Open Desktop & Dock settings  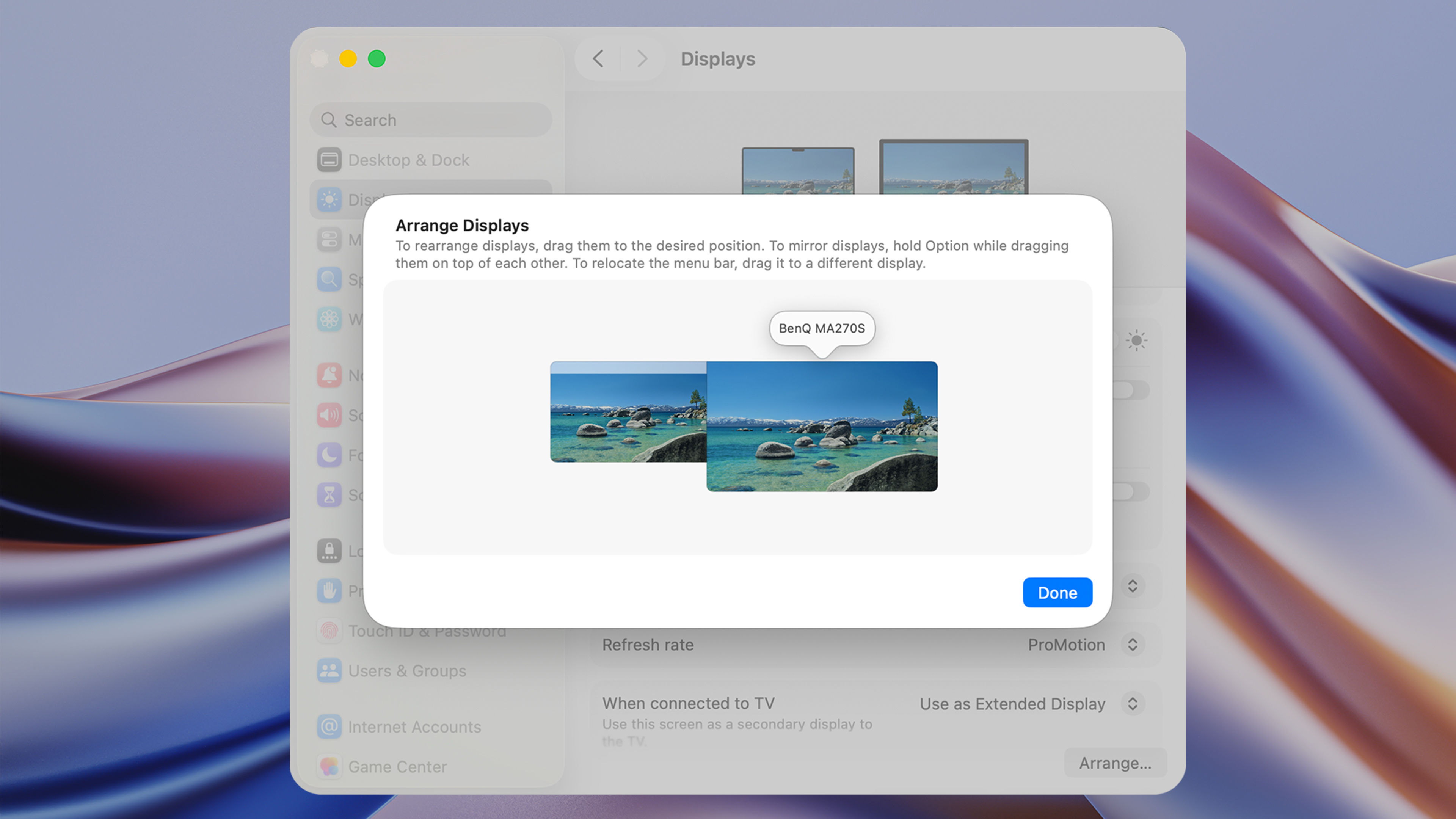(x=431, y=160)
